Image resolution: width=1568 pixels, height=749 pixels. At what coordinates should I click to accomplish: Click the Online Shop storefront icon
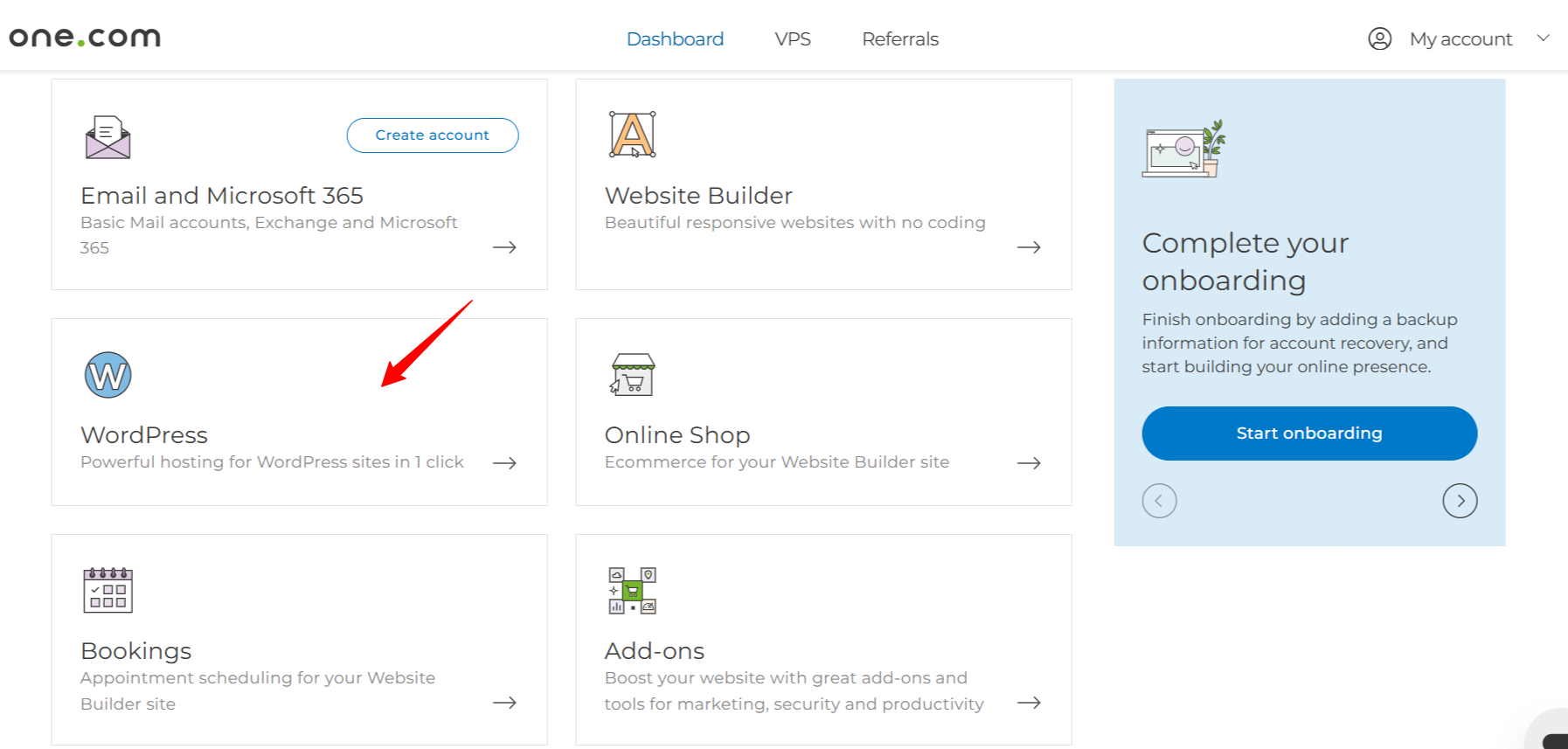pyautogui.click(x=632, y=375)
